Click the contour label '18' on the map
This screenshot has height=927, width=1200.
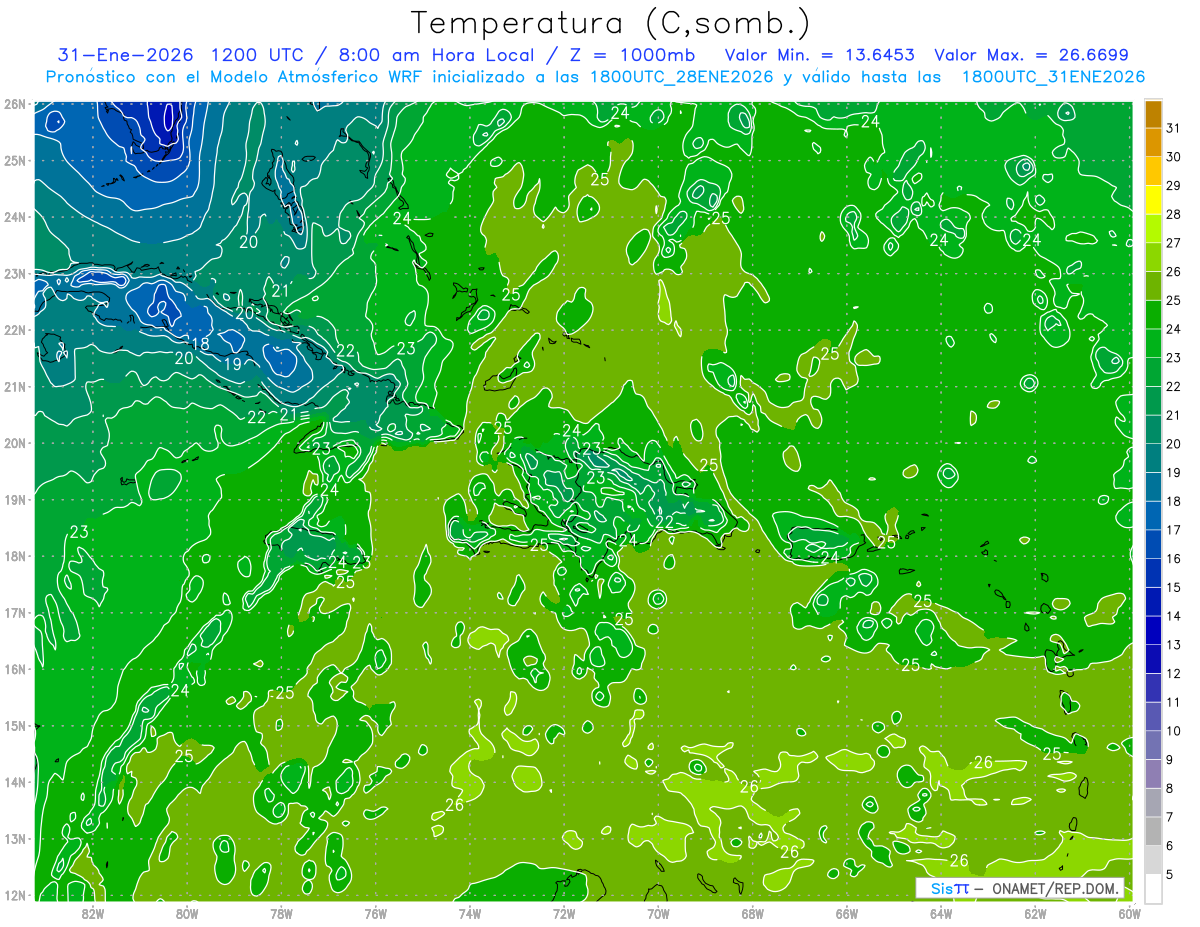pos(200,344)
